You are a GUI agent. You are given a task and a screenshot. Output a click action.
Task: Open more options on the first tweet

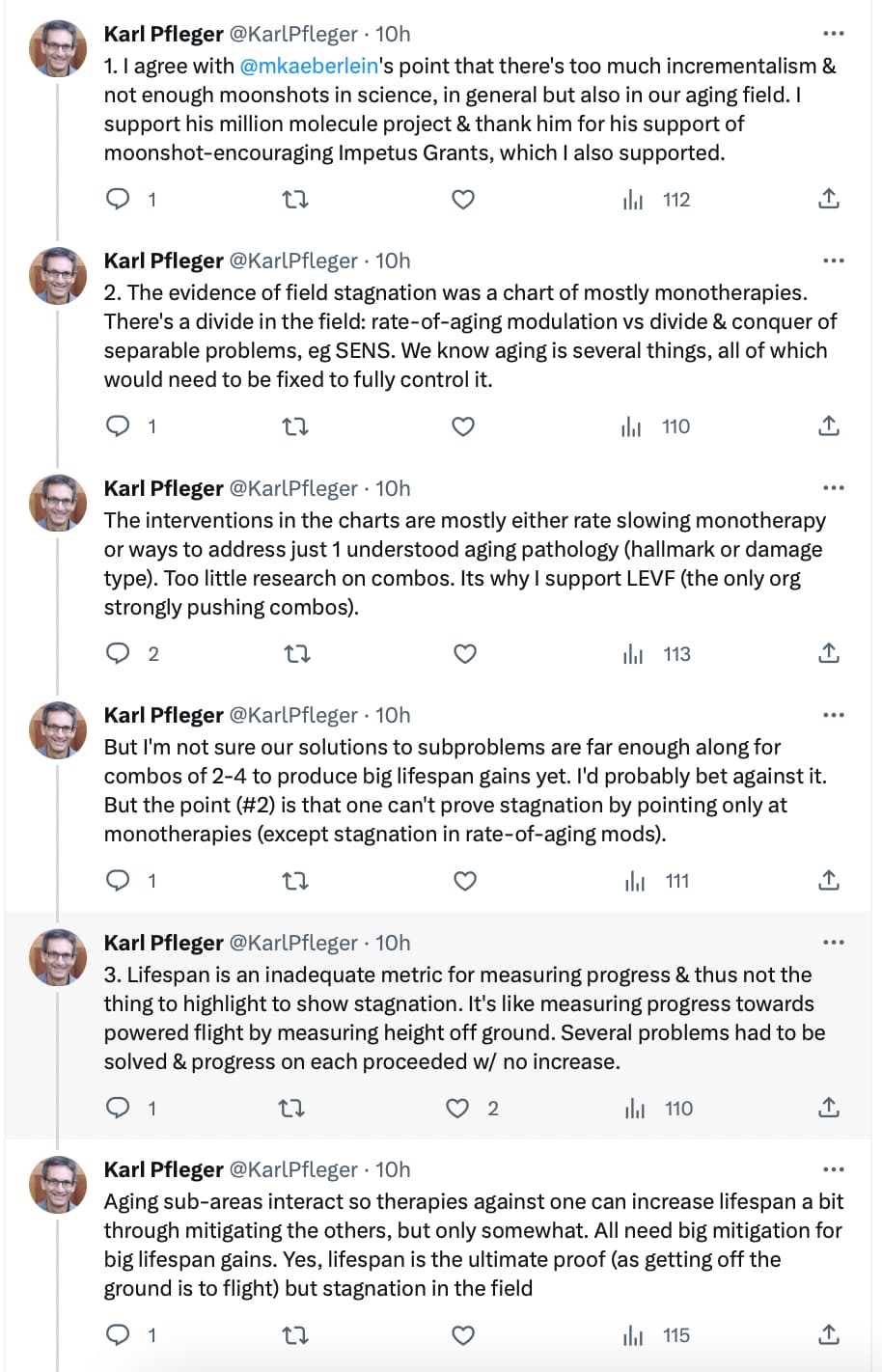click(833, 34)
